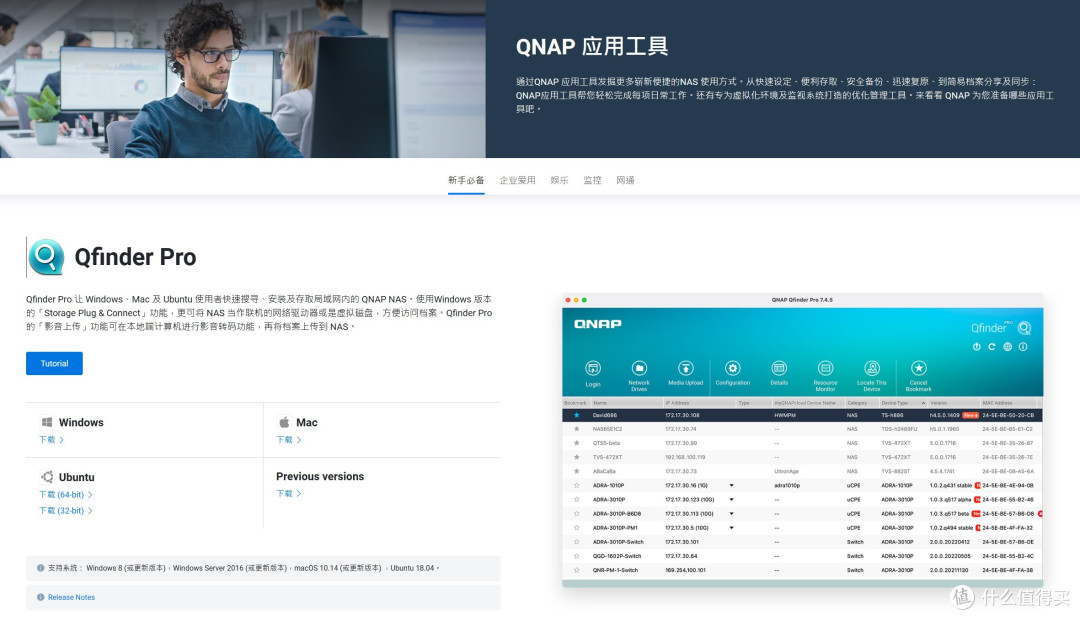1080x620 pixels.
Task: Expand IP dropdown for 172.17.30.113 row
Action: (x=731, y=514)
